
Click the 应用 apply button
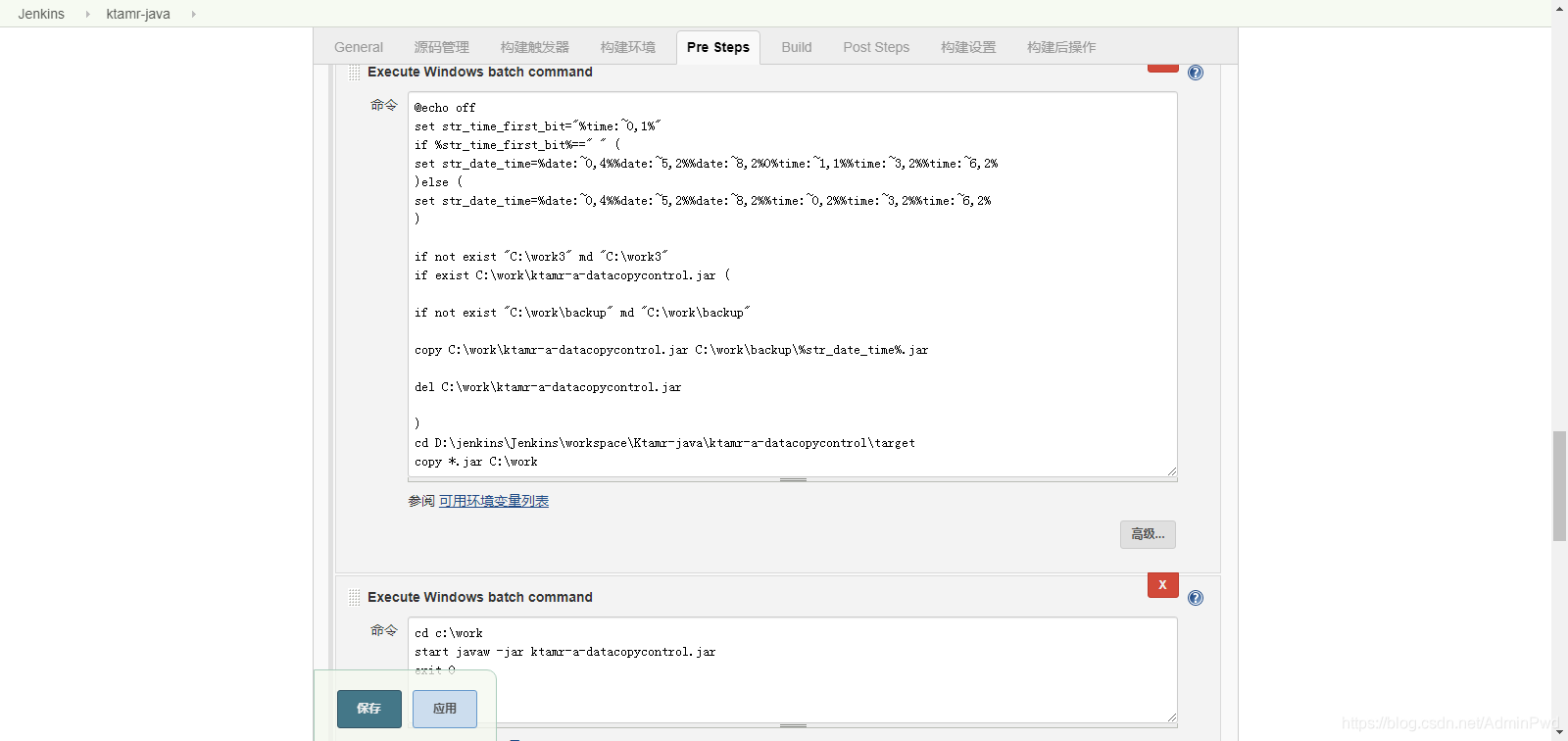(x=445, y=709)
